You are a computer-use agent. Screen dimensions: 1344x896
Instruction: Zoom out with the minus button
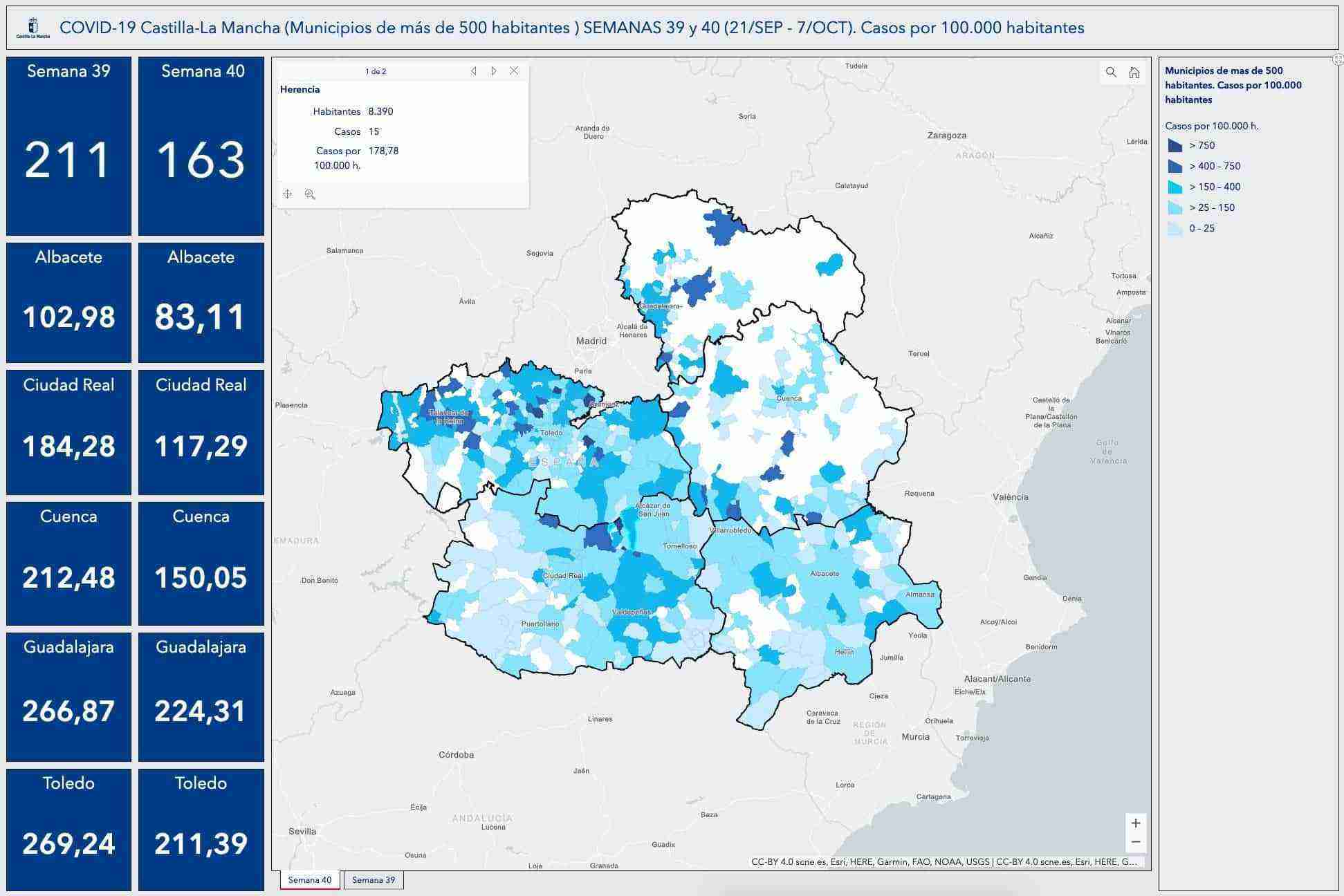click(x=1136, y=842)
